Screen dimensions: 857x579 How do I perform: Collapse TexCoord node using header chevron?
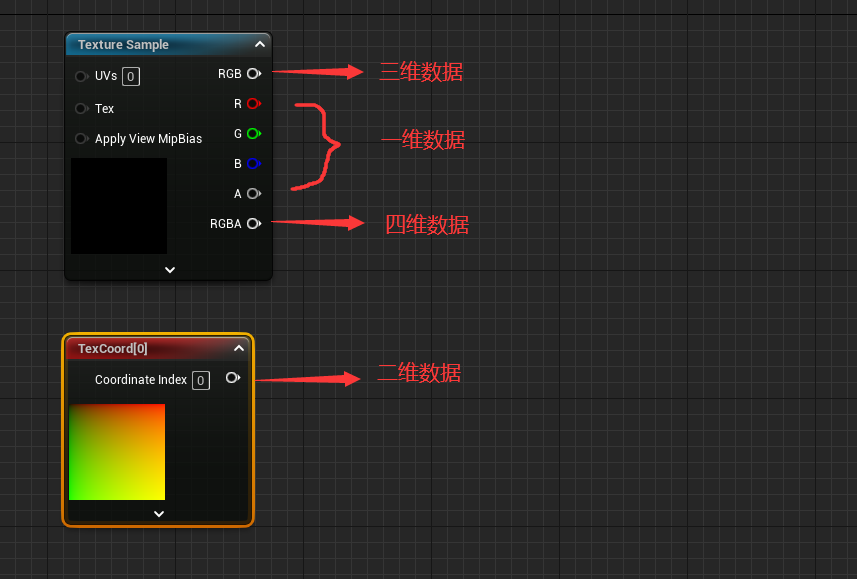[238, 349]
